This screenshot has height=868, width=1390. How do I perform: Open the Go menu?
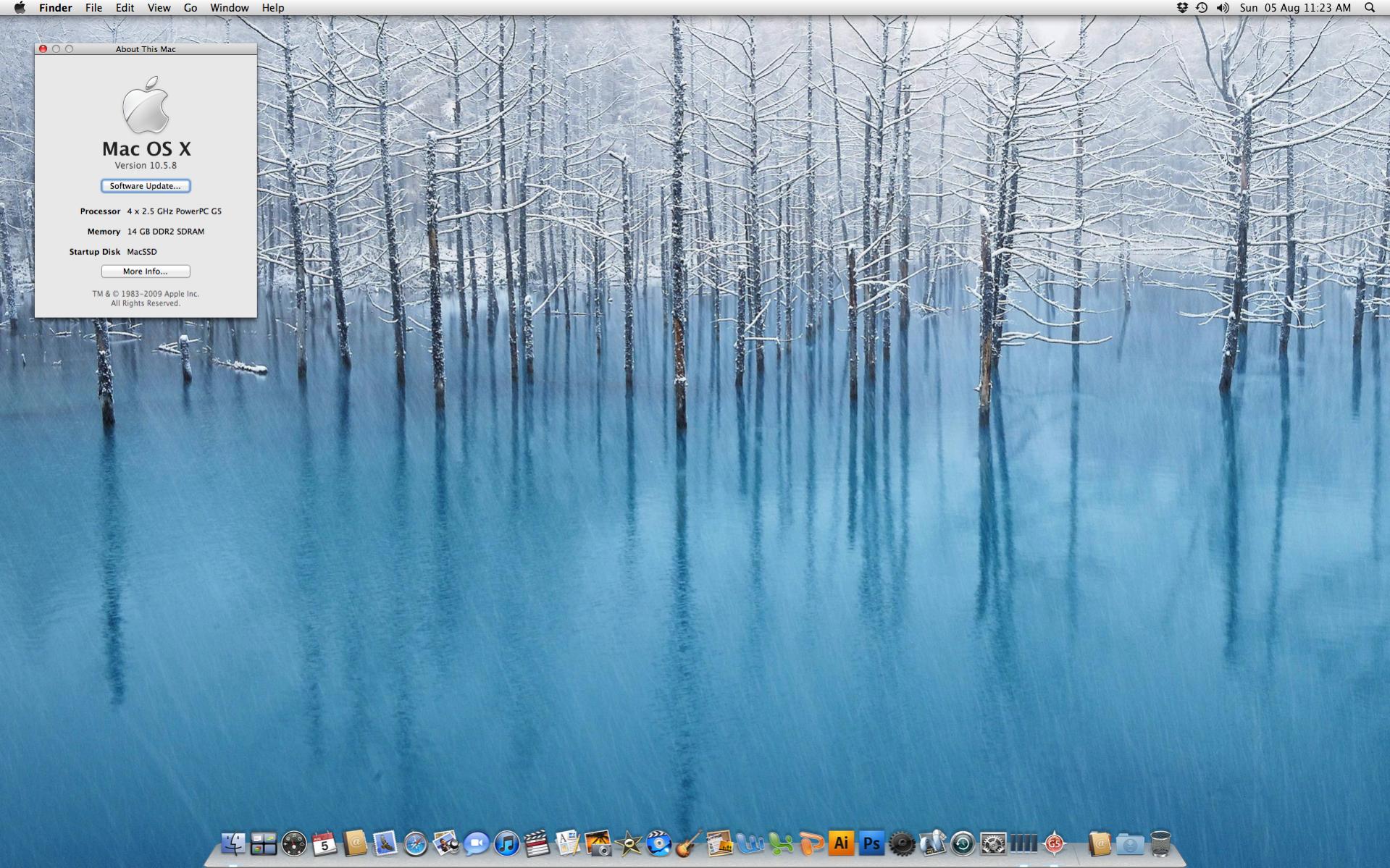189,7
